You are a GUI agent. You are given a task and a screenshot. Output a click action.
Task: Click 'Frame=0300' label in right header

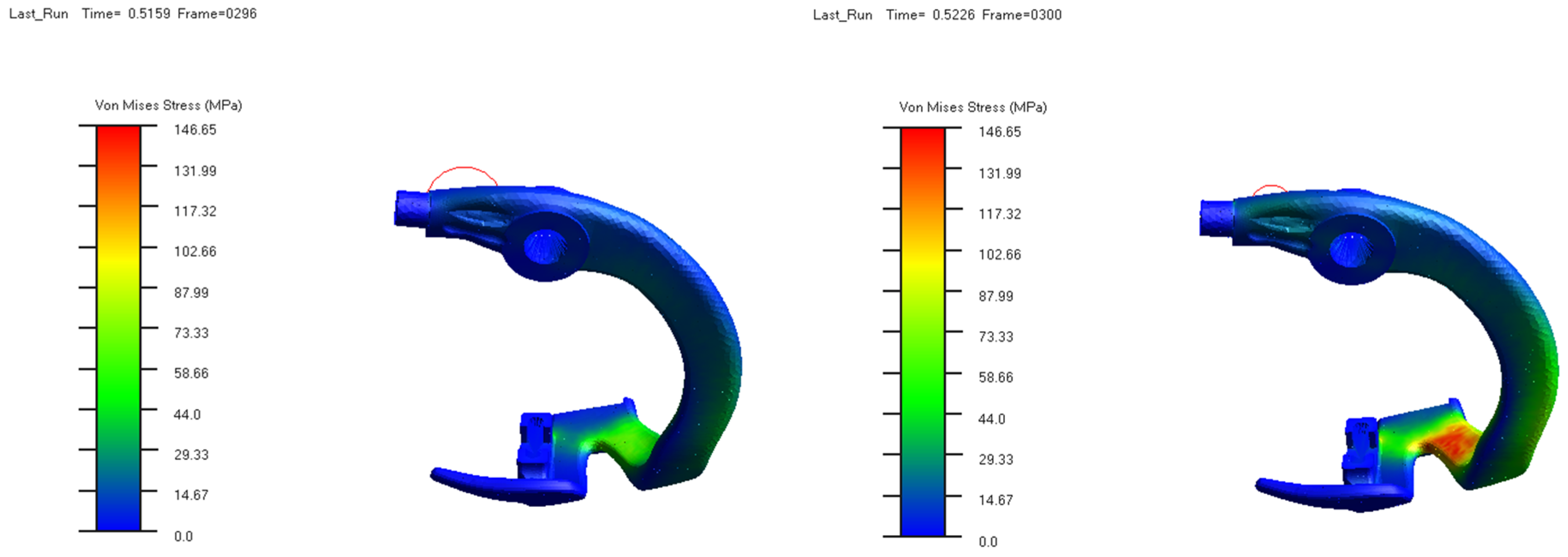[x=1021, y=15]
